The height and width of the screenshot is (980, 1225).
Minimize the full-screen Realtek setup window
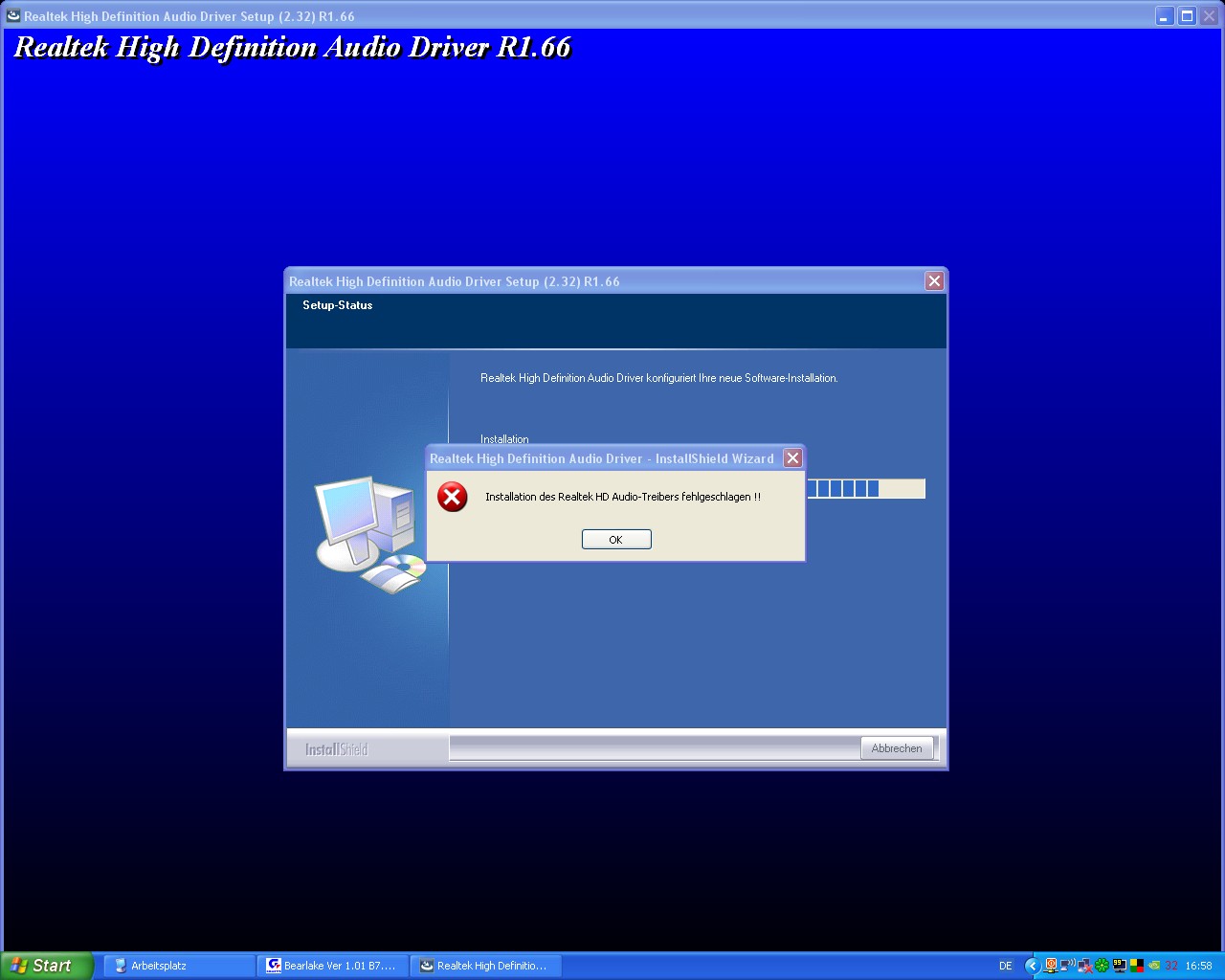coord(1164,16)
